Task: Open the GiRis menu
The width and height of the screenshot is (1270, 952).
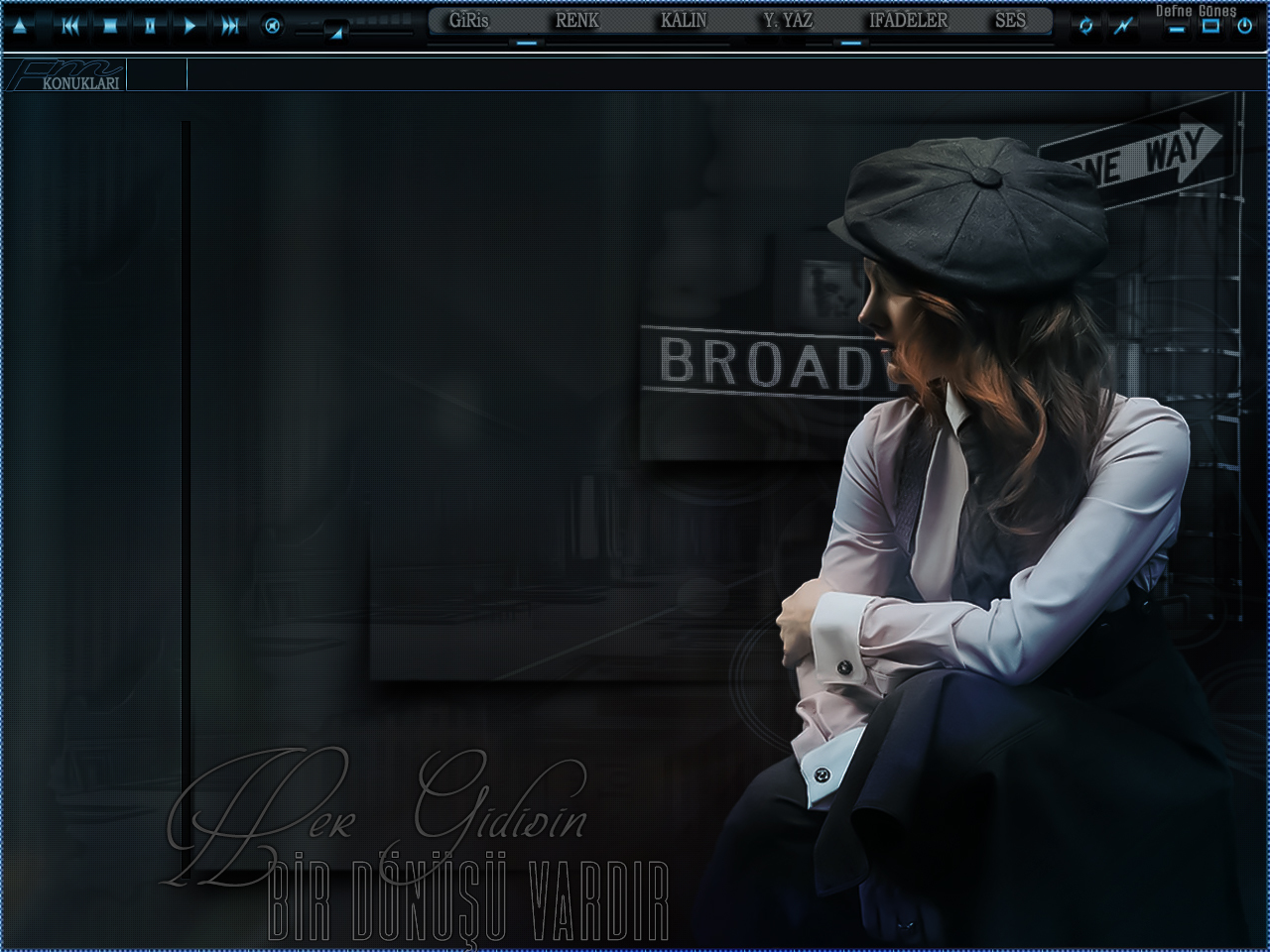Action: point(468,21)
